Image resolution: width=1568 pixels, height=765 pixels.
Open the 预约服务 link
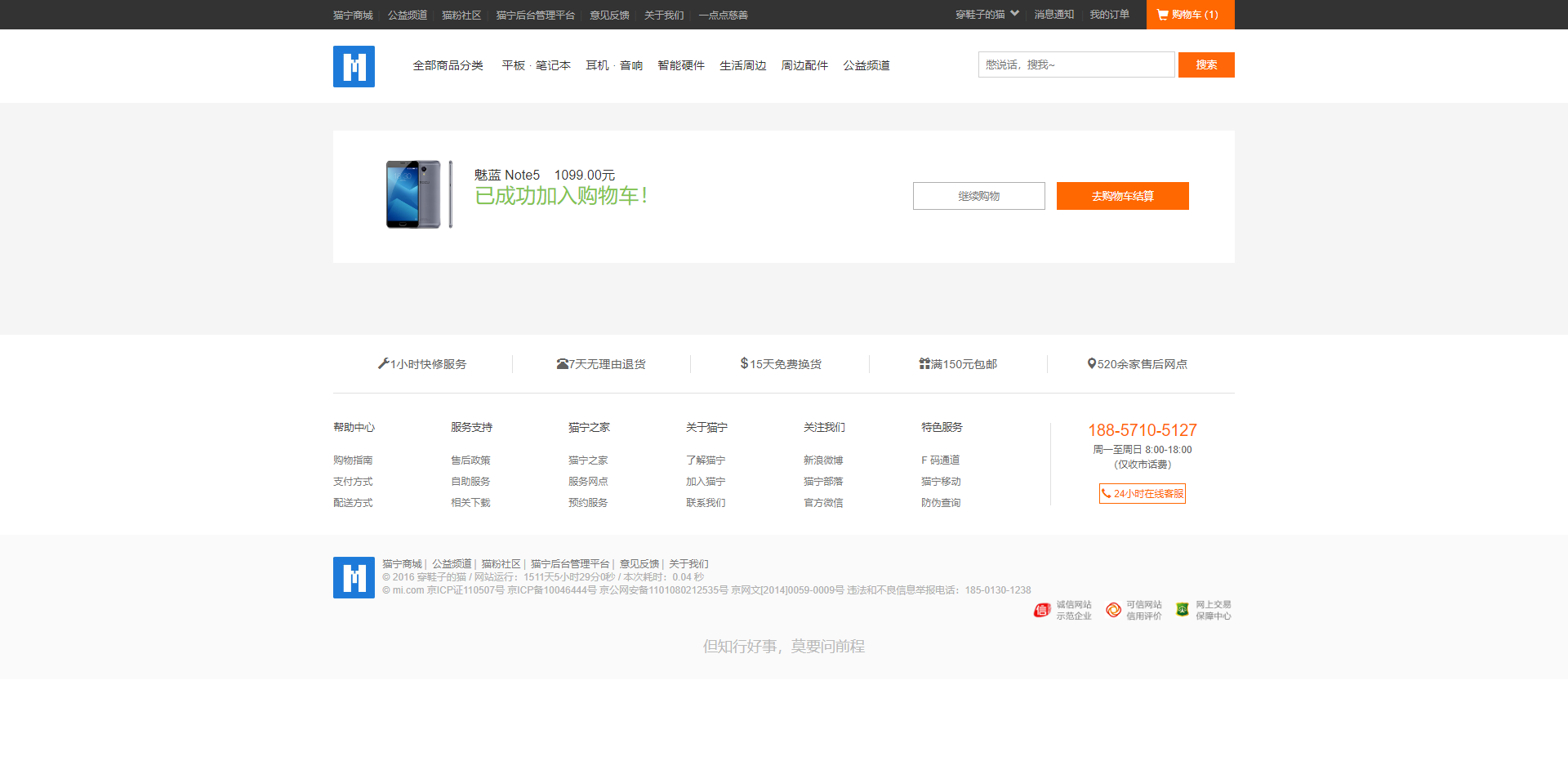click(x=588, y=503)
